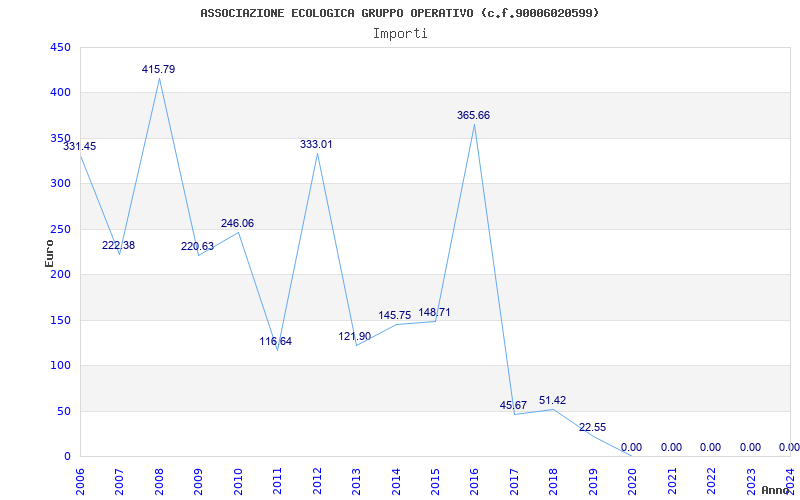This screenshot has width=800, height=500.
Task: Click the 50 y-axis tick label
Action: 63,411
